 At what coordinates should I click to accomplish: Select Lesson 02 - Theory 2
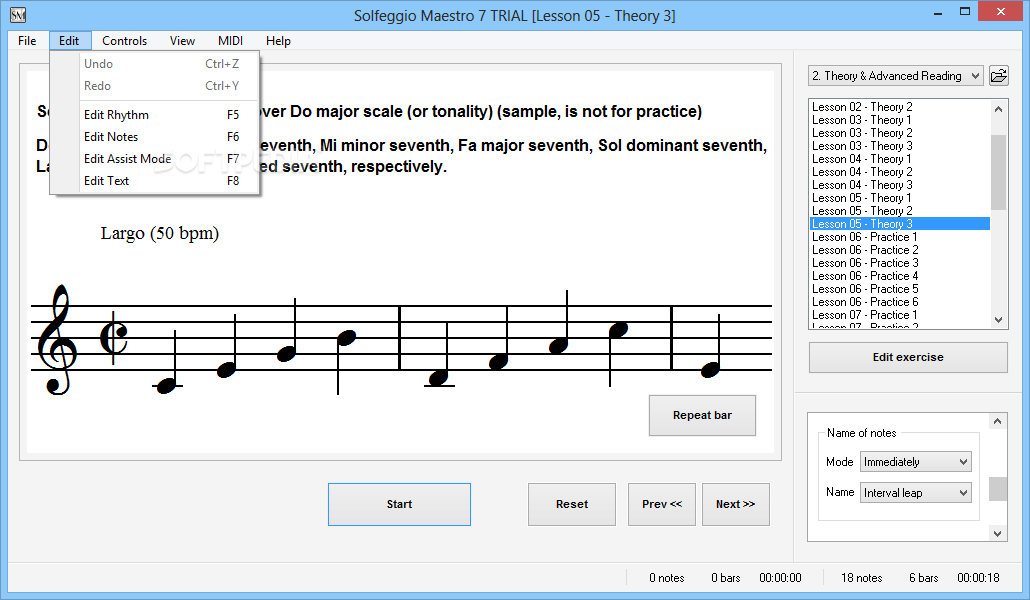[x=899, y=107]
